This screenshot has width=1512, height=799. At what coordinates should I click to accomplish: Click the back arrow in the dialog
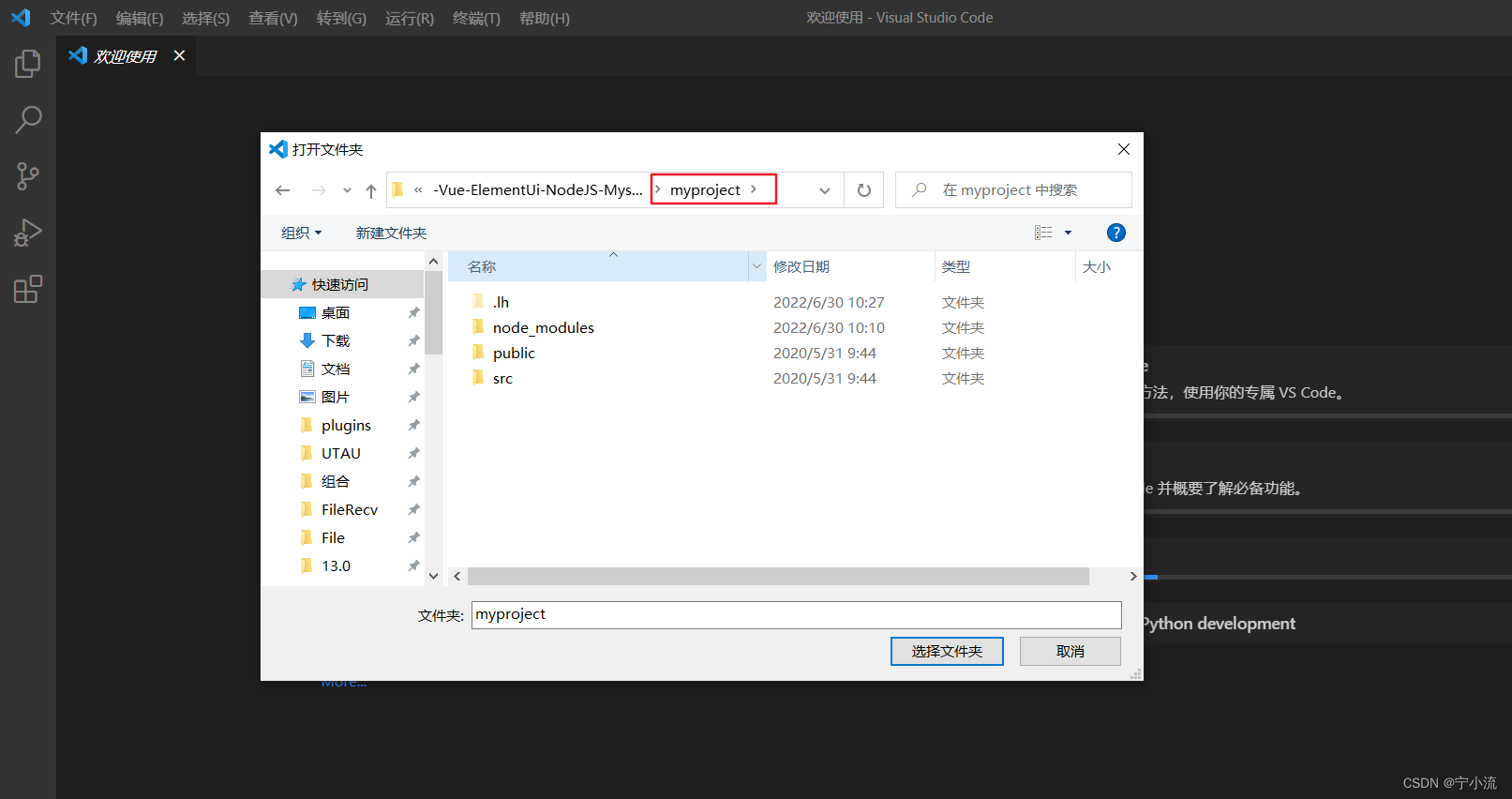[x=283, y=190]
